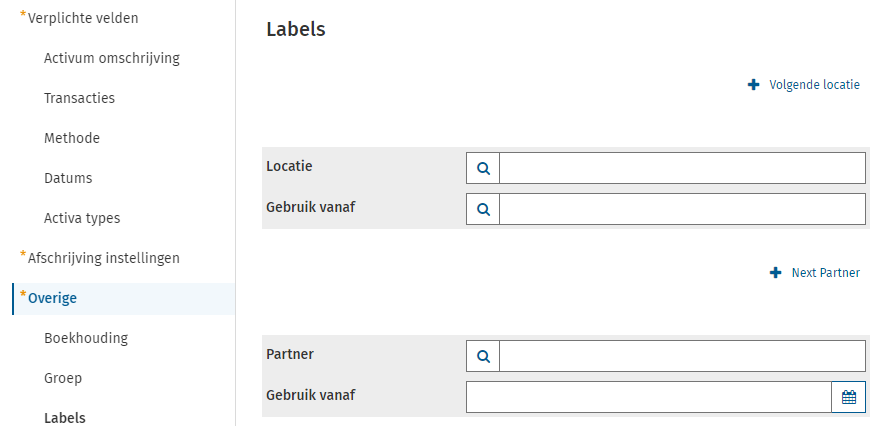Select the Overige section
Image resolution: width=873 pixels, height=426 pixels.
click(52, 298)
